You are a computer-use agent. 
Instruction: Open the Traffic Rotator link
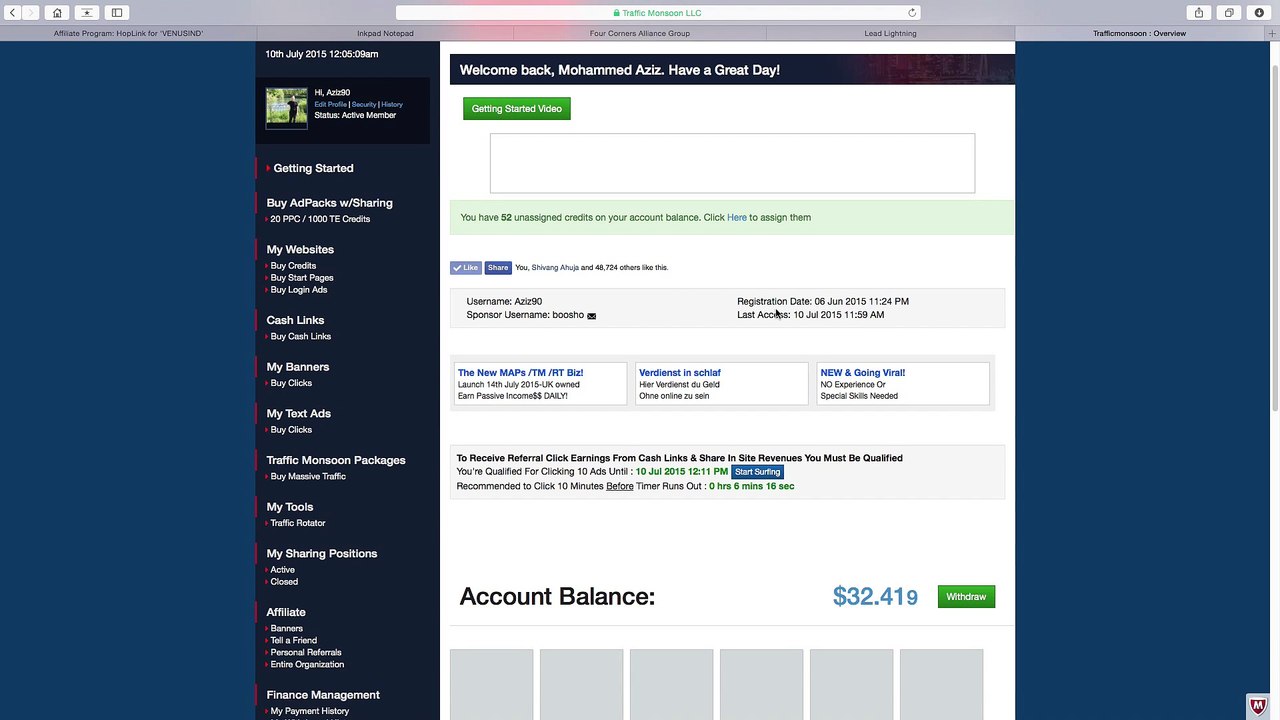point(298,523)
